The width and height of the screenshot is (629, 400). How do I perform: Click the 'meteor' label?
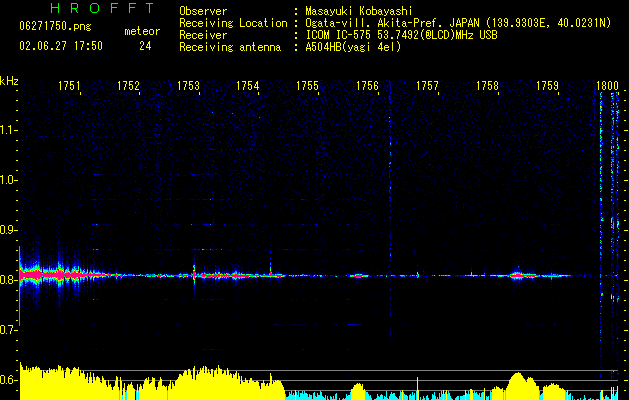142,31
